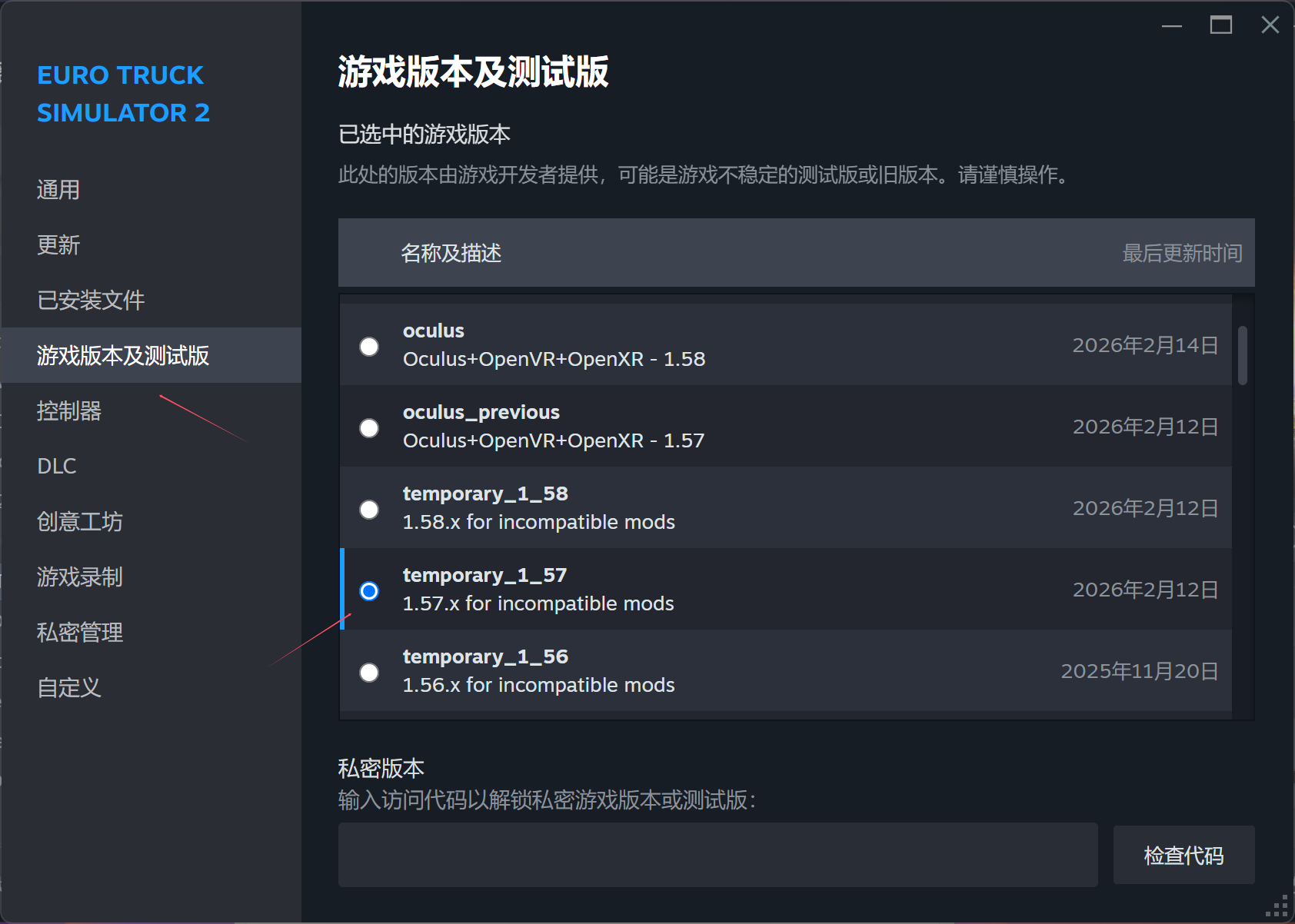Open the 自定义 section
1295x924 pixels.
tap(68, 687)
